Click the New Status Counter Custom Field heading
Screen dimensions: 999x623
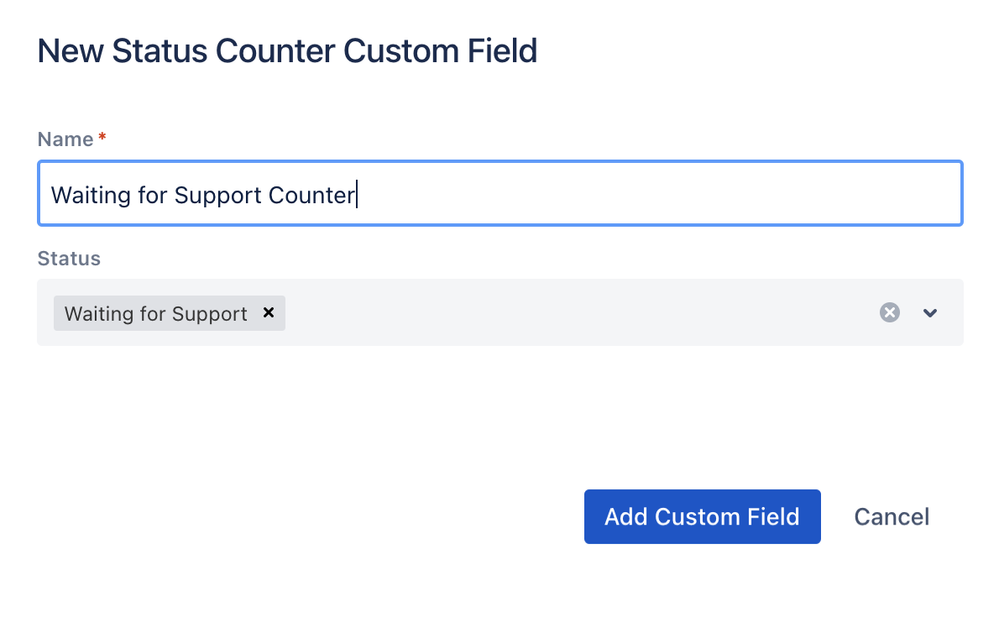coord(287,51)
